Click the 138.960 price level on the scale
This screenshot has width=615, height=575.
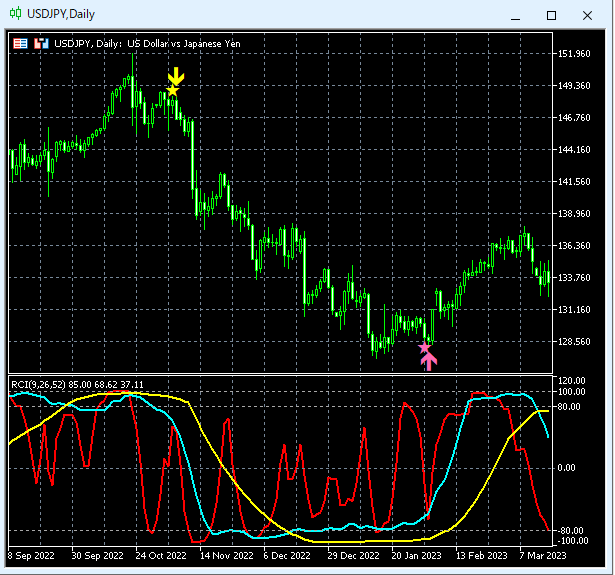coord(574,214)
